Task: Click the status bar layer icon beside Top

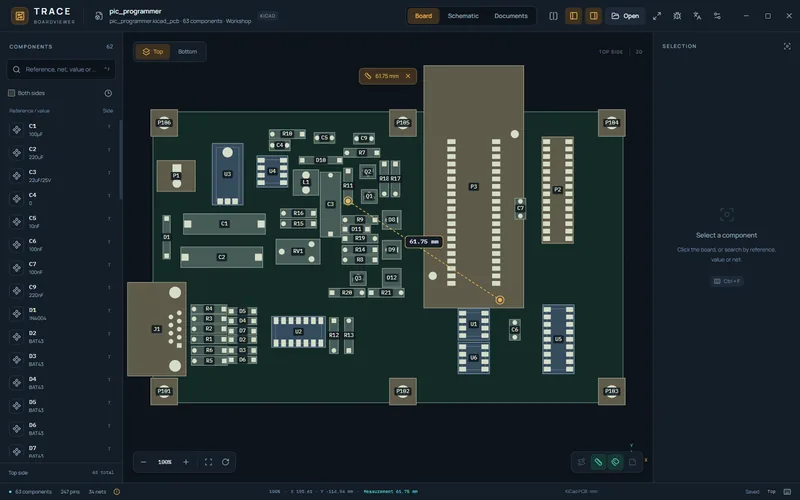Action: pyautogui.click(x=787, y=492)
